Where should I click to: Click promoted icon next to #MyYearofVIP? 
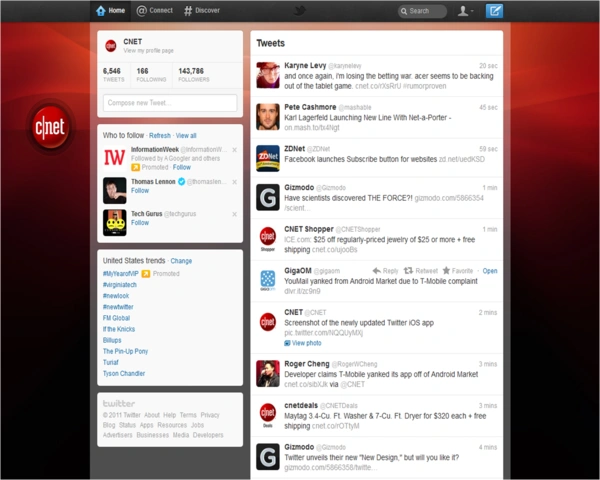[146, 274]
